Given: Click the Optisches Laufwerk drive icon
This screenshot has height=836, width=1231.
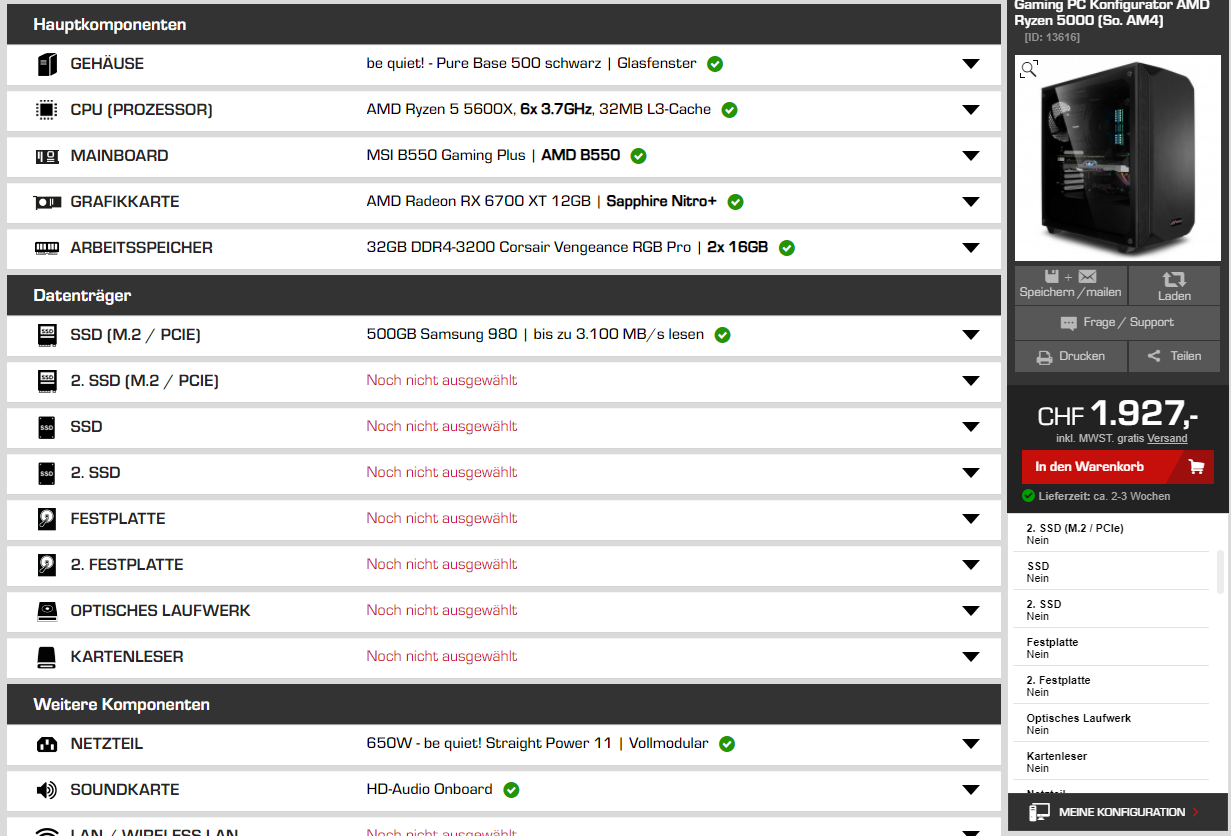Looking at the screenshot, I should [47, 611].
